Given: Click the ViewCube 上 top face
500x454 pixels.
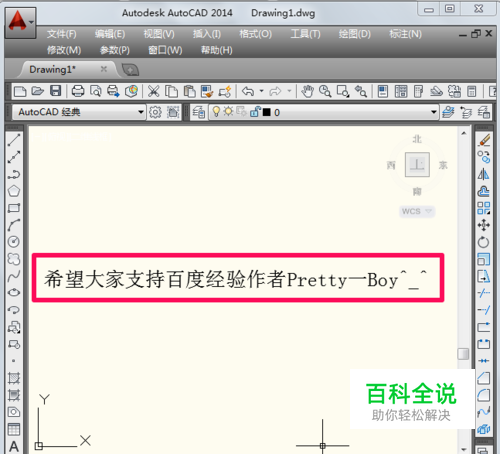Looking at the screenshot, I should [417, 165].
